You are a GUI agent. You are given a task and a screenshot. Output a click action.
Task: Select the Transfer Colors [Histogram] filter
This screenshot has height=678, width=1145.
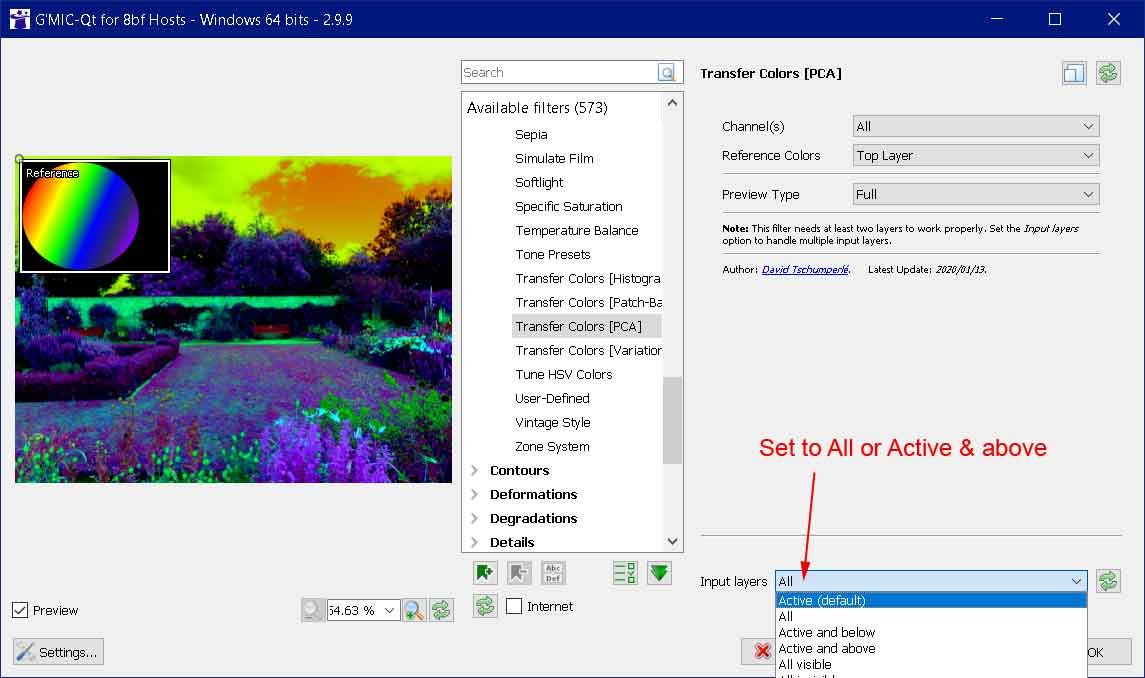click(588, 278)
